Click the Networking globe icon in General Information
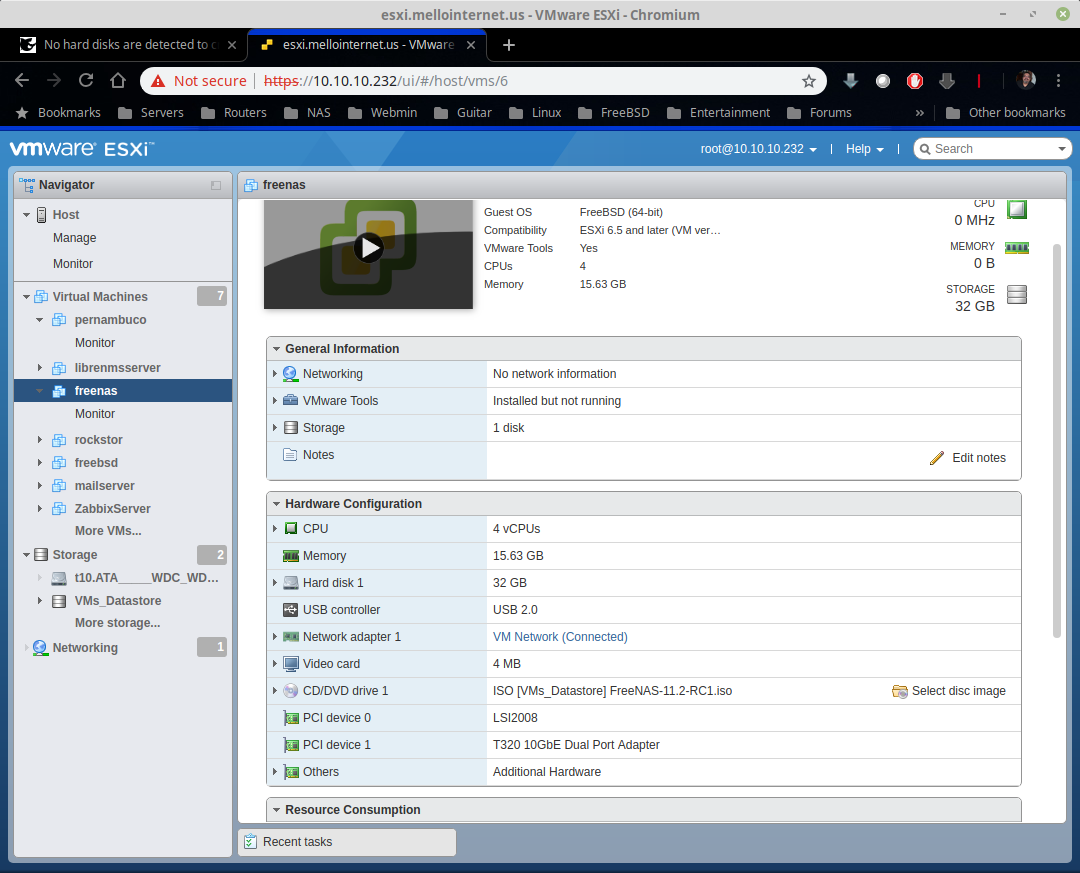1080x873 pixels. tap(291, 373)
